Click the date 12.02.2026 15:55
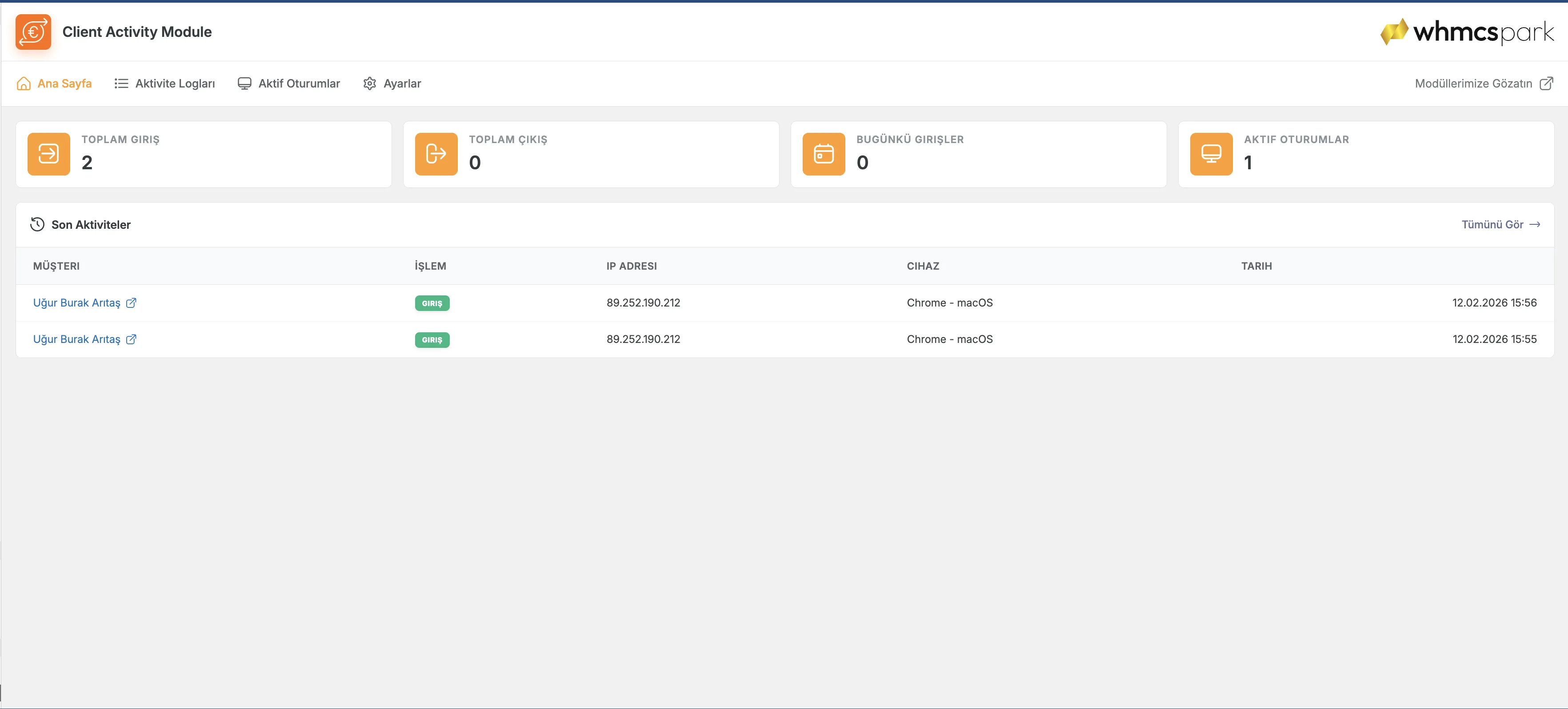Image resolution: width=1568 pixels, height=709 pixels. coord(1494,339)
